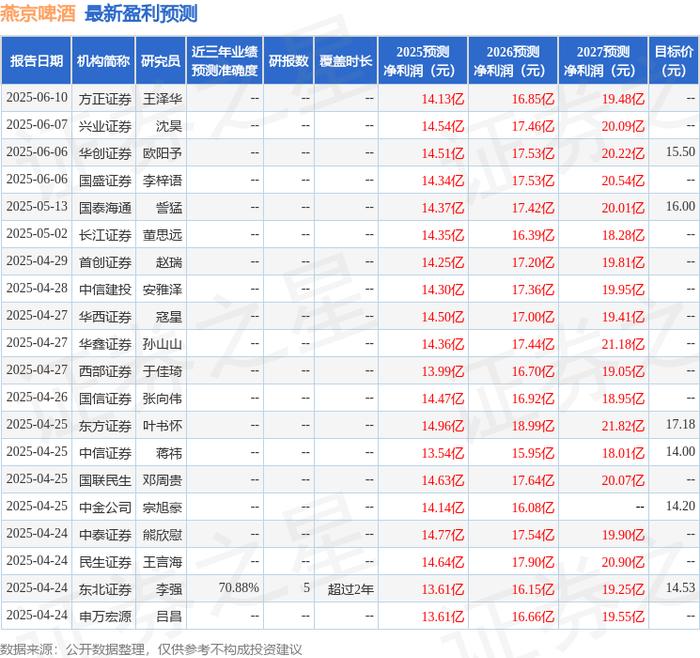
Task: Click 西部证券 institution cell
Action: pos(105,371)
